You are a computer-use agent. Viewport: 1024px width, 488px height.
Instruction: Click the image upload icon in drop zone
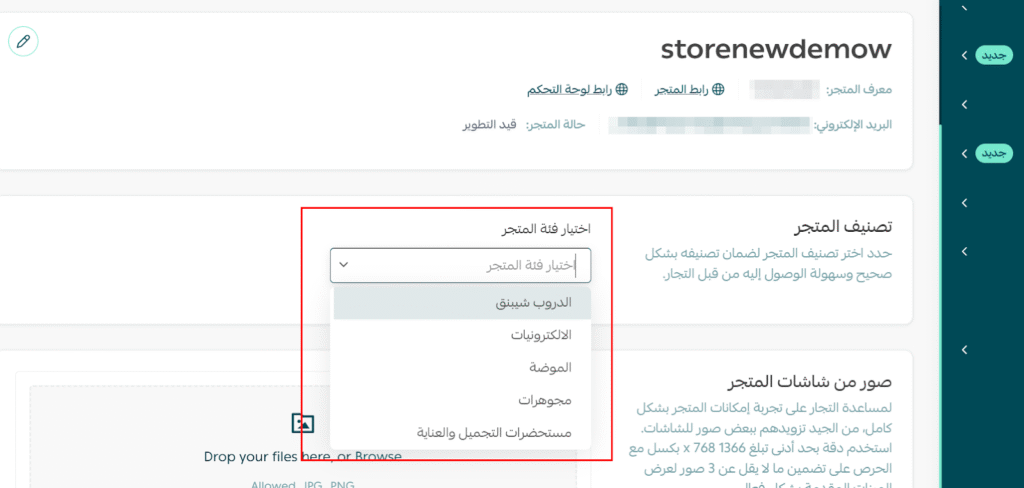click(x=303, y=423)
